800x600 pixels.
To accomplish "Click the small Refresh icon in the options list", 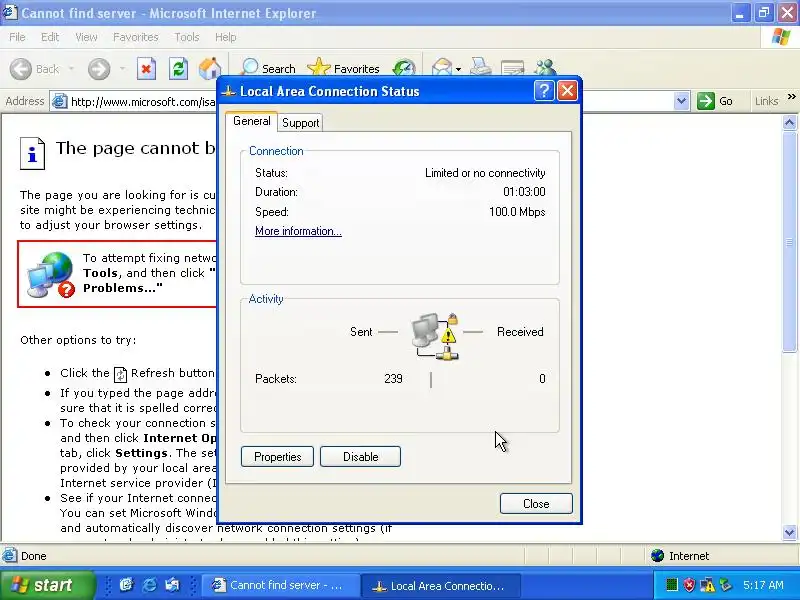I will click(120, 374).
